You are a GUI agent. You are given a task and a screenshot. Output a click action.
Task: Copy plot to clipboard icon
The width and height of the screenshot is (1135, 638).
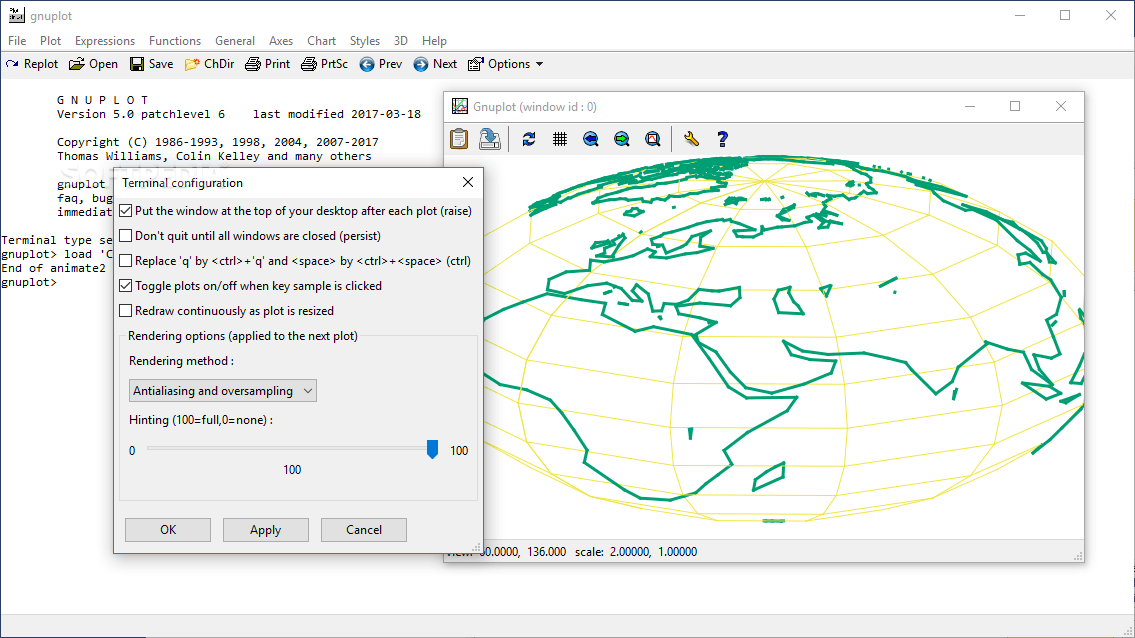point(459,138)
